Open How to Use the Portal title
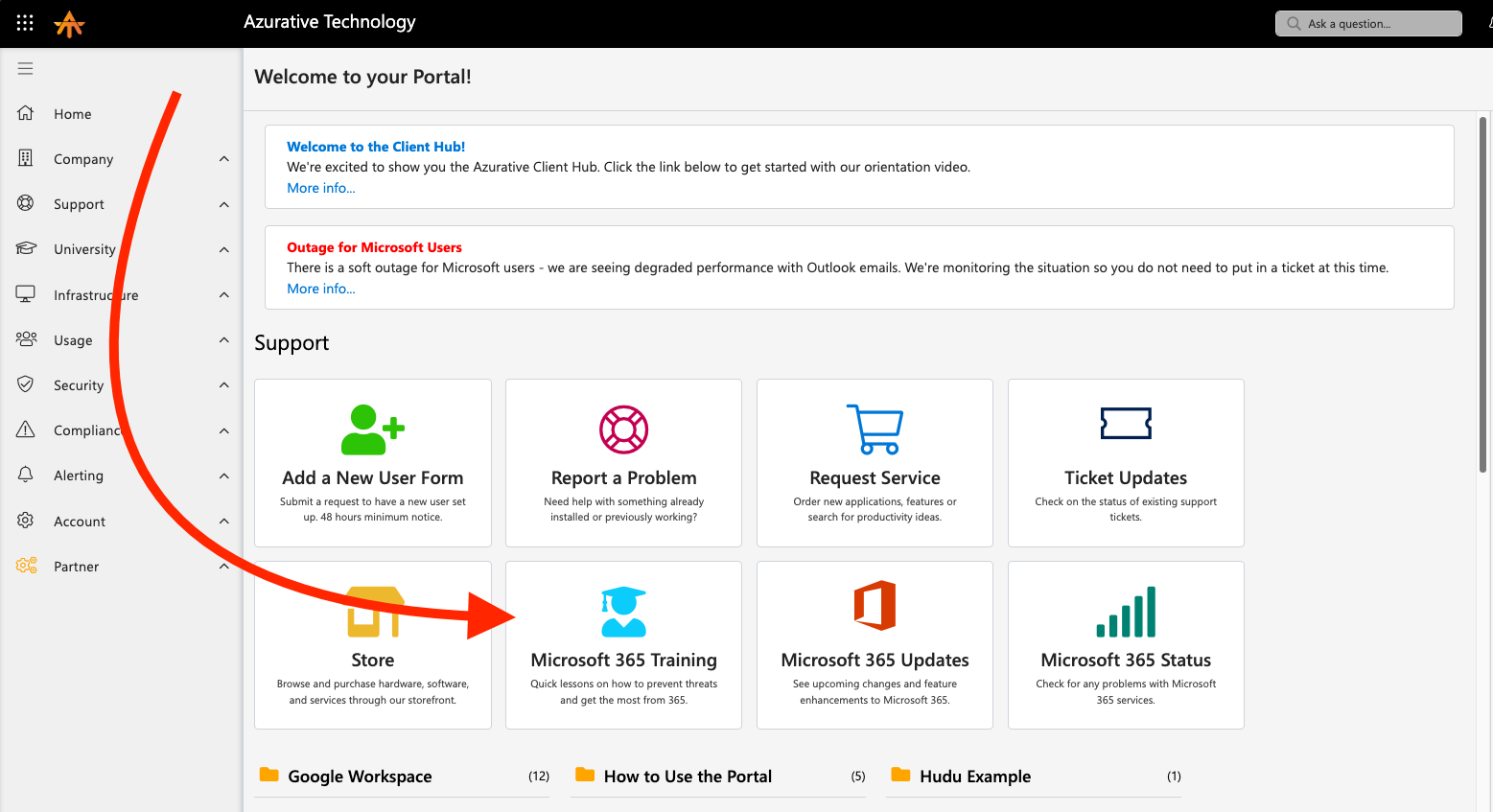 pyautogui.click(x=688, y=777)
